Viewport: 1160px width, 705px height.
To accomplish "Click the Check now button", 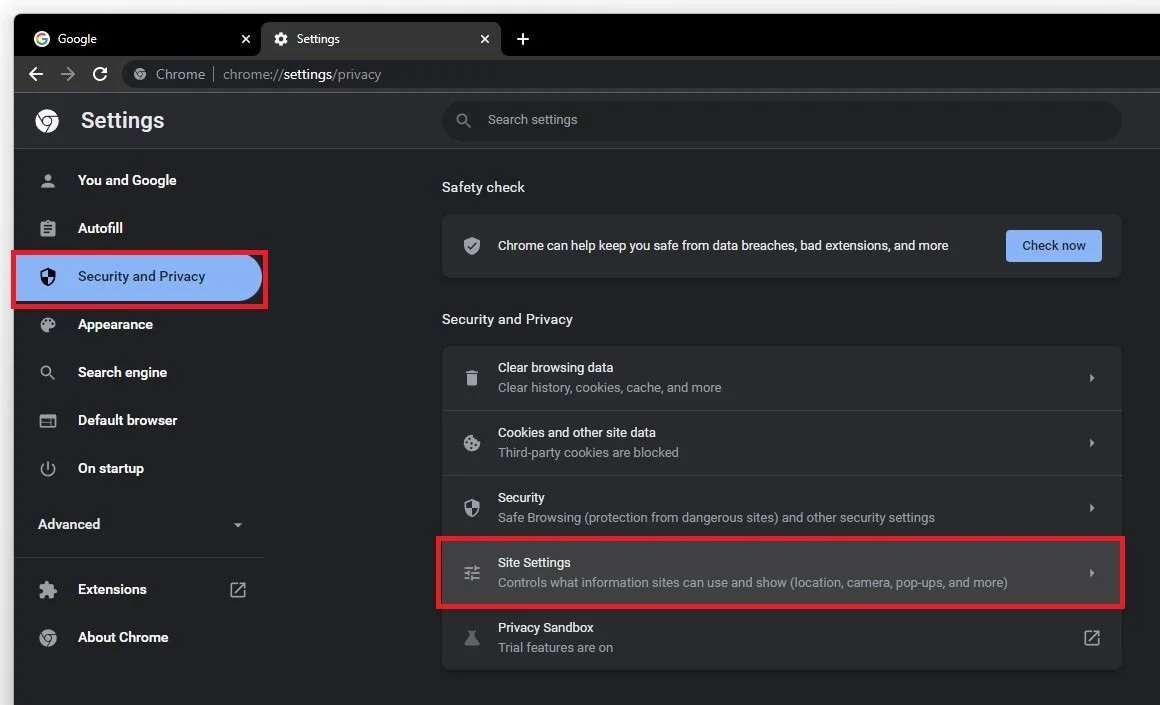I will point(1053,246).
